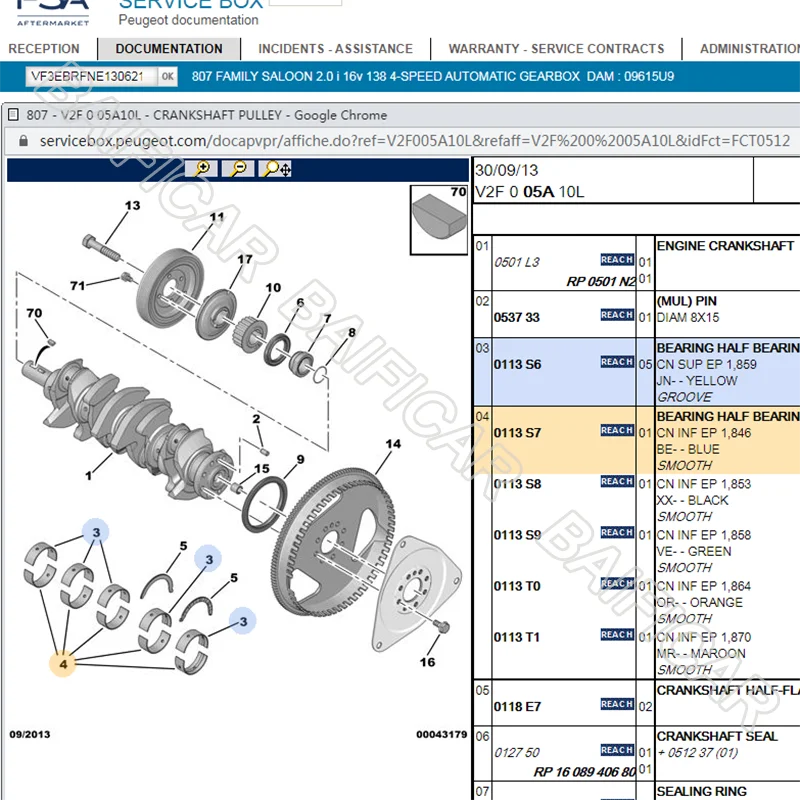Click REACH badge for part 0537 33
Image resolution: width=800 pixels, height=800 pixels.
(617, 315)
